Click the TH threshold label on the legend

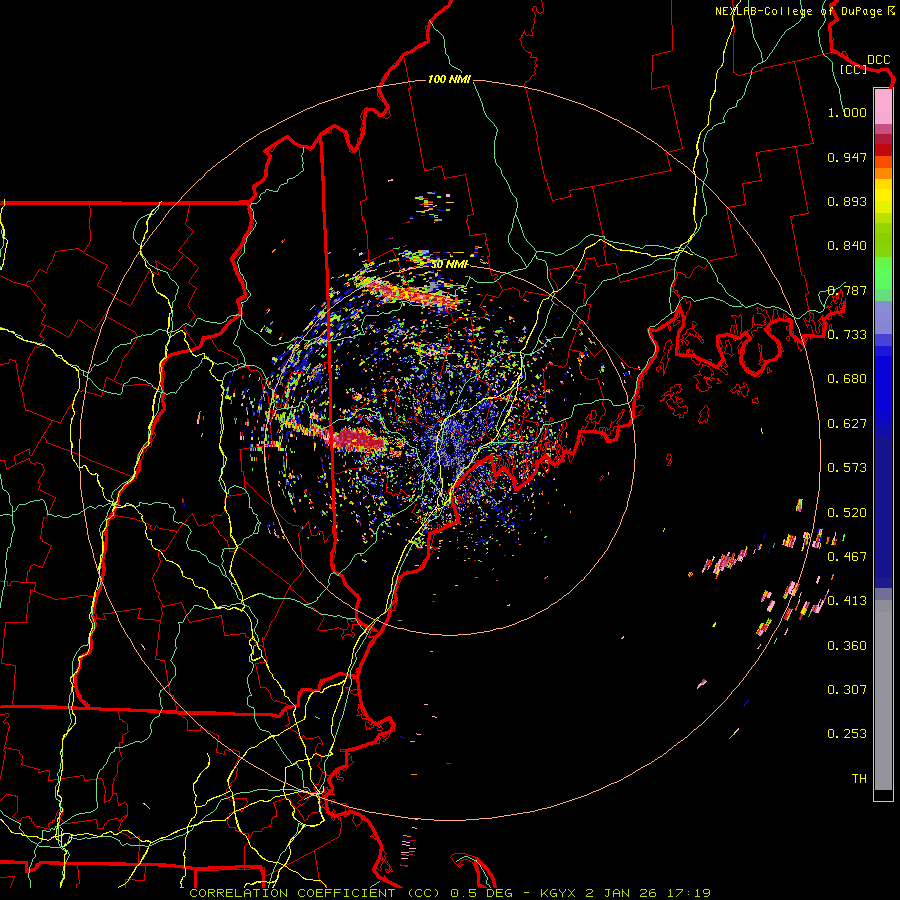(x=859, y=779)
